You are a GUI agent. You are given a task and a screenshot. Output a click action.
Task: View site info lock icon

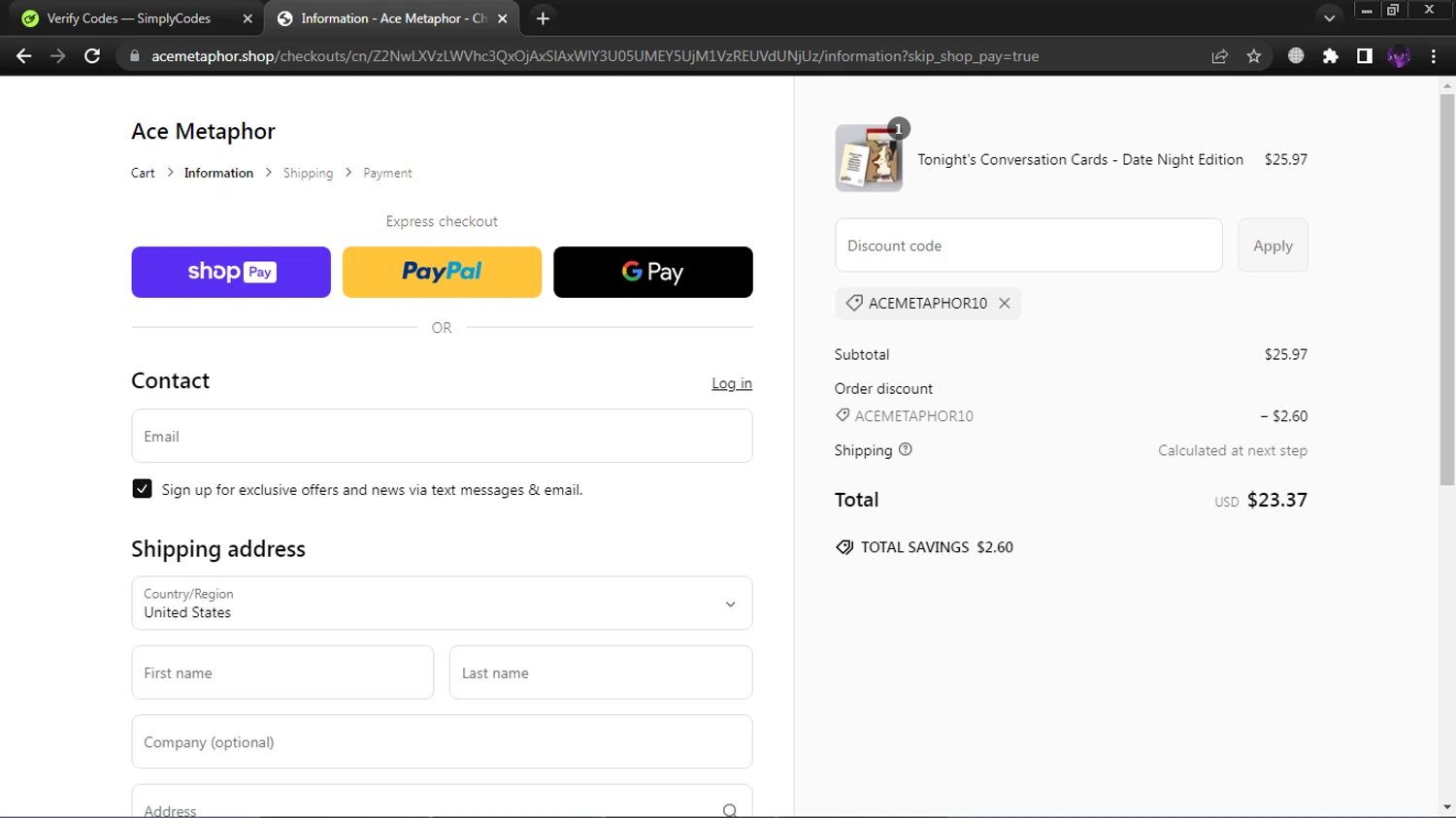tap(135, 56)
